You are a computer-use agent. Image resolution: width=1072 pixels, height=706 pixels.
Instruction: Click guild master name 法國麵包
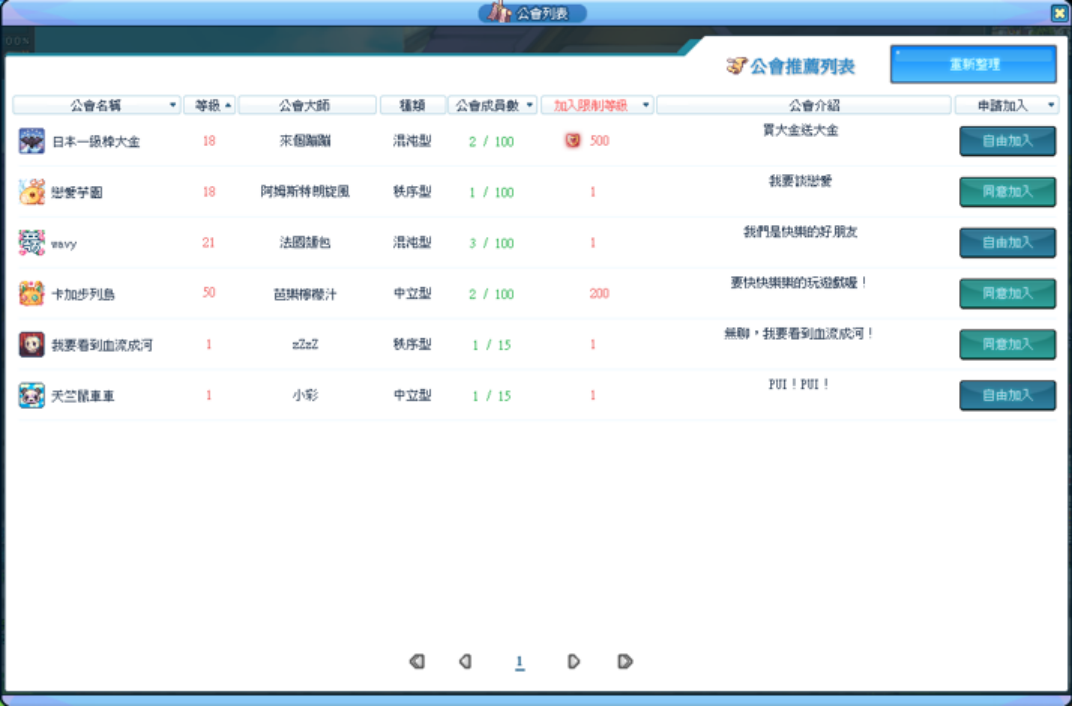click(x=305, y=243)
